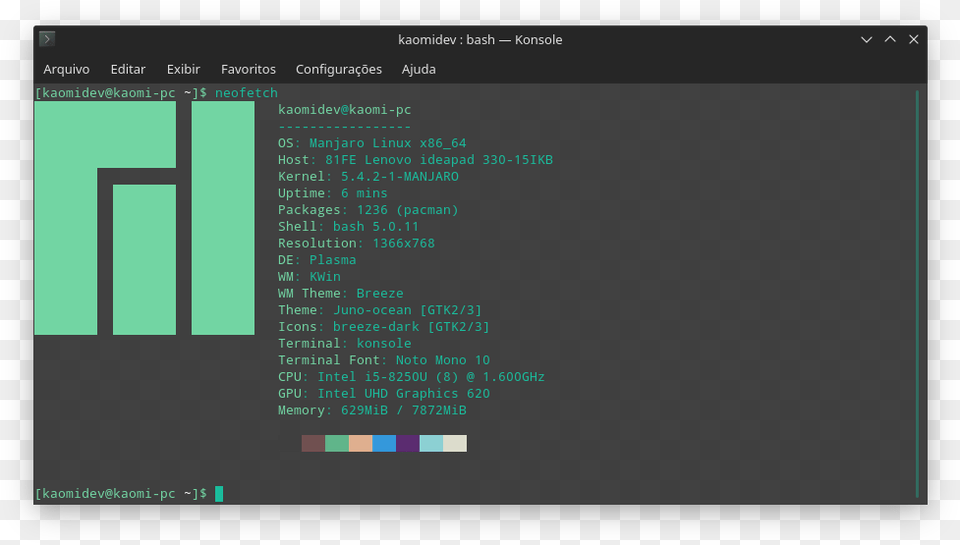This screenshot has height=545, width=960.
Task: Click the WM Theme: Breeze line
Action: coord(340,293)
